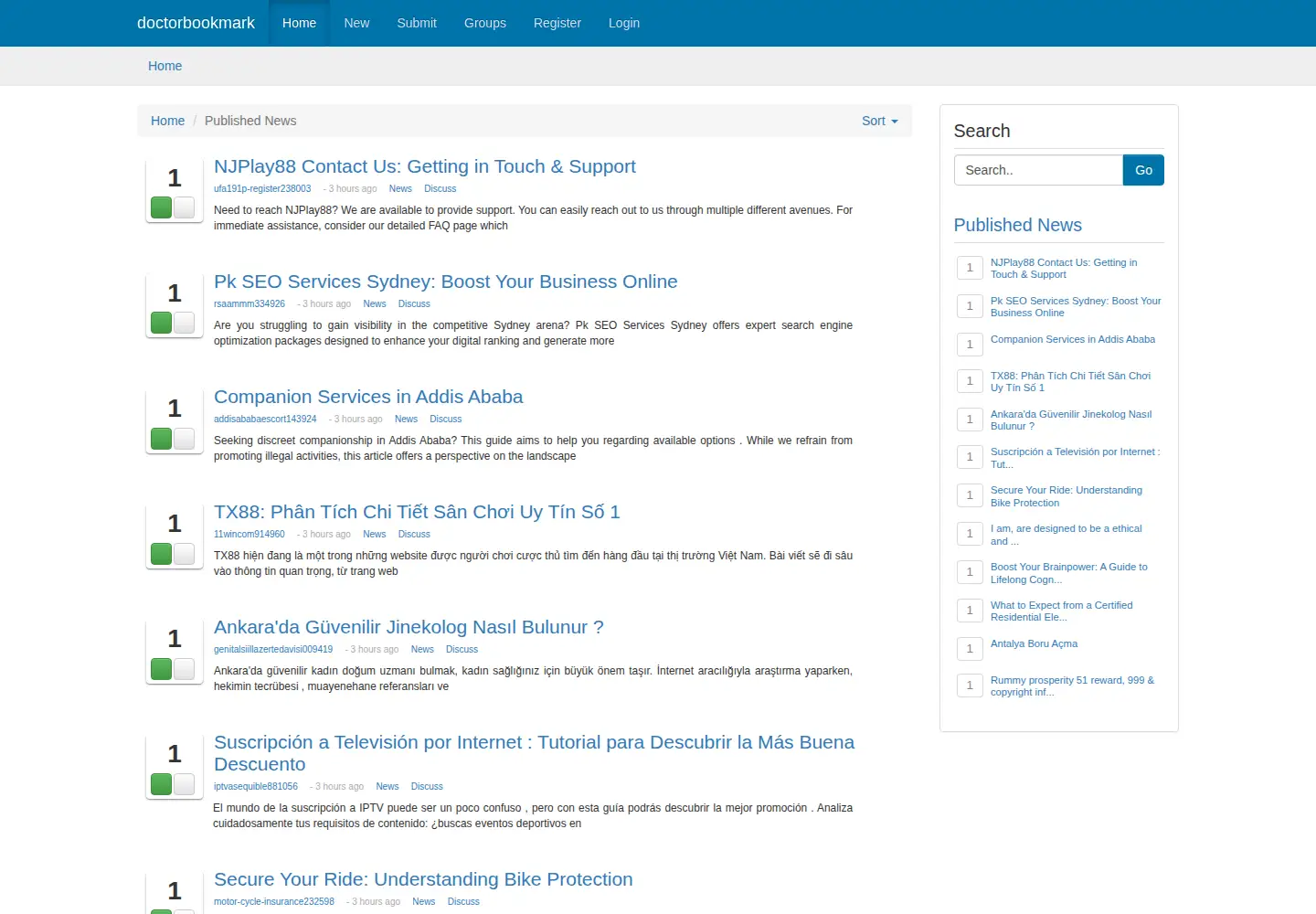Screen dimensions: 1316x914
Task: Open the Login page
Action: 624,23
